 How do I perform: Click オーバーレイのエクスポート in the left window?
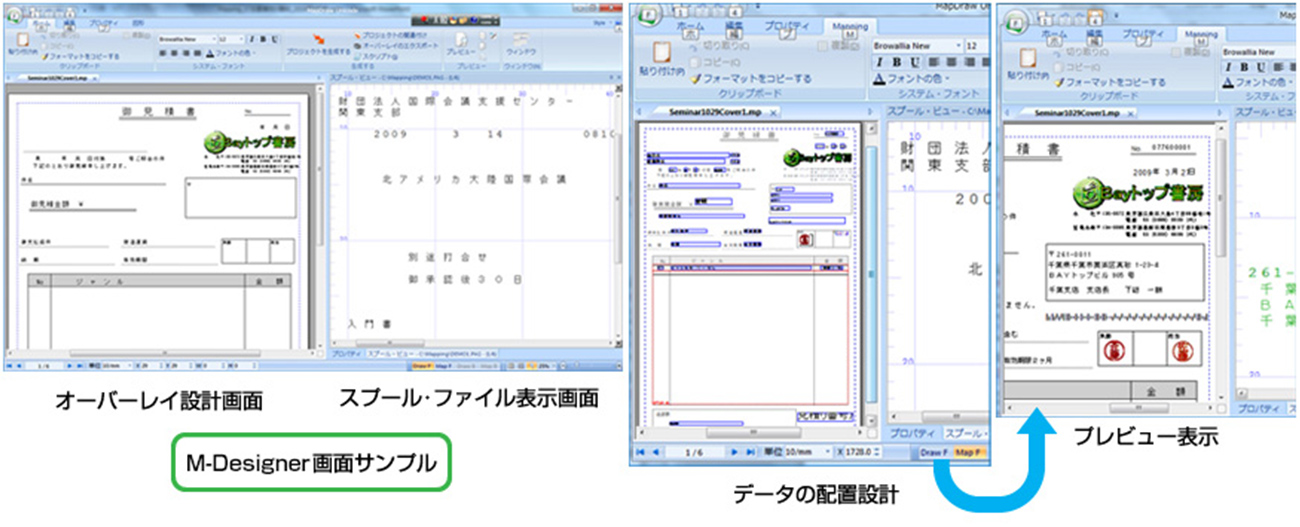(x=396, y=46)
